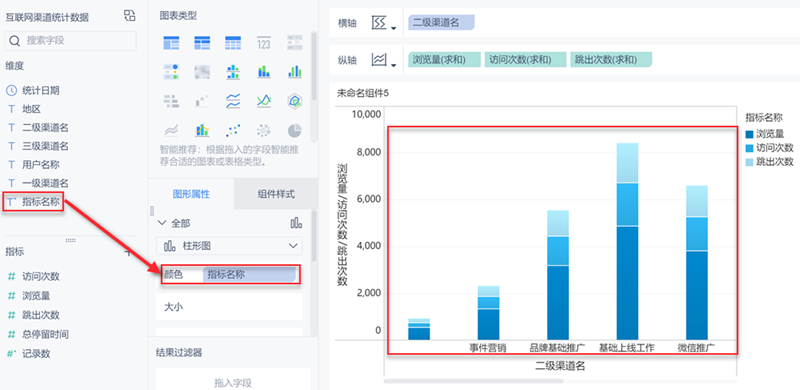The width and height of the screenshot is (800, 390).
Task: Click the clock icon of 统计日期
Action: pyautogui.click(x=11, y=90)
